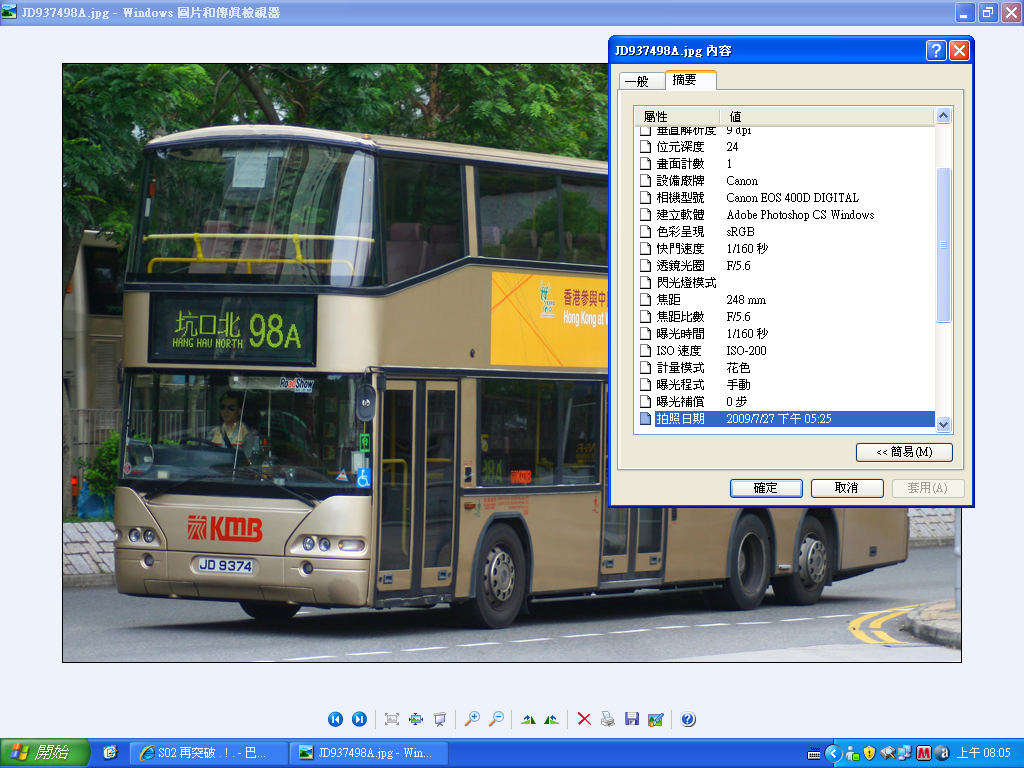Click the keyboard language bar icon
This screenshot has width=1024, height=768.
pos(814,754)
